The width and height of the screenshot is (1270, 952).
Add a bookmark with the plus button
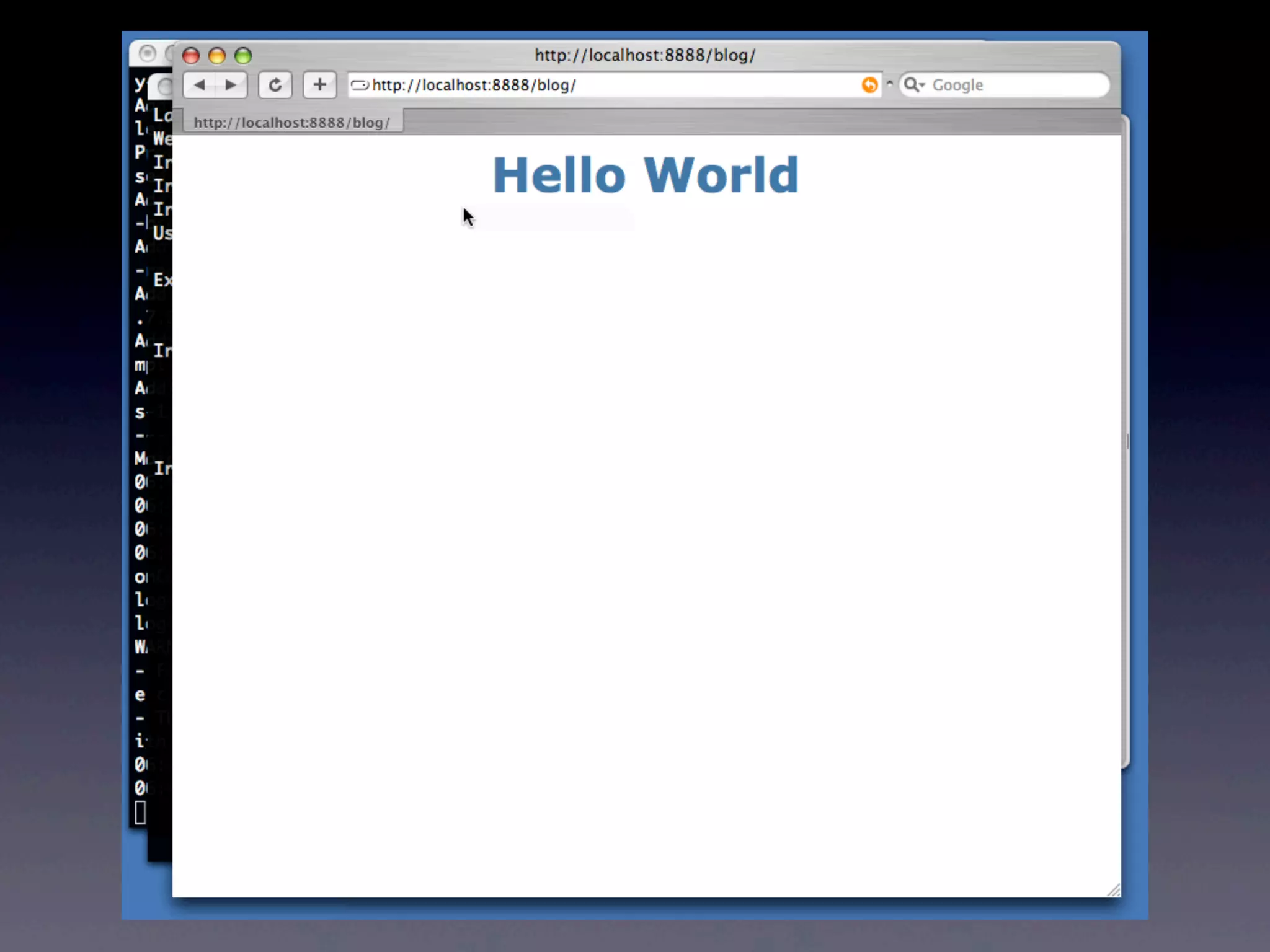tap(319, 85)
